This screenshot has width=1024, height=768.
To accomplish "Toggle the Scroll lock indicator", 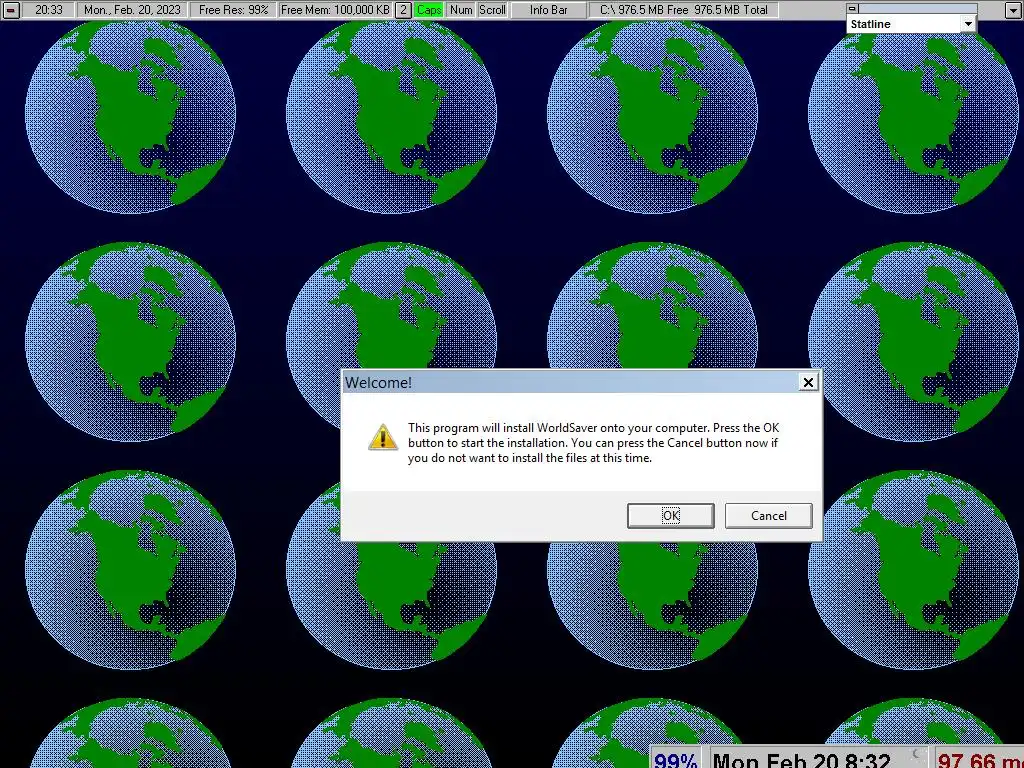I will pyautogui.click(x=492, y=10).
